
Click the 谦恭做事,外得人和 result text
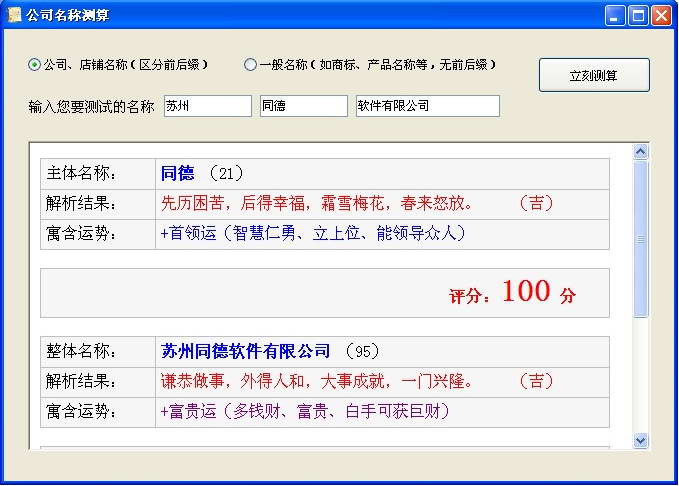pyautogui.click(x=233, y=382)
